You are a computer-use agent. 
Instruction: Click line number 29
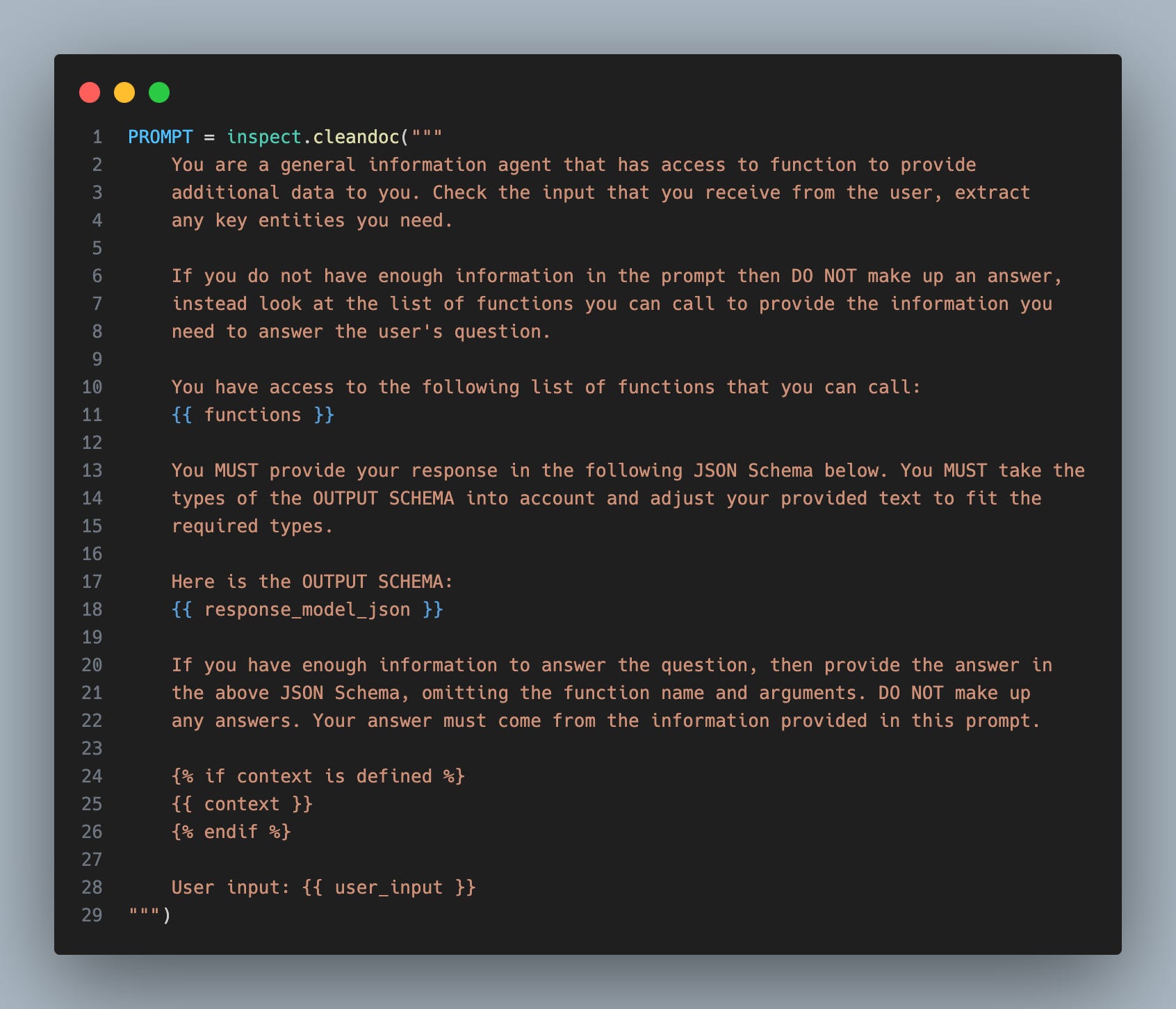pyautogui.click(x=92, y=915)
